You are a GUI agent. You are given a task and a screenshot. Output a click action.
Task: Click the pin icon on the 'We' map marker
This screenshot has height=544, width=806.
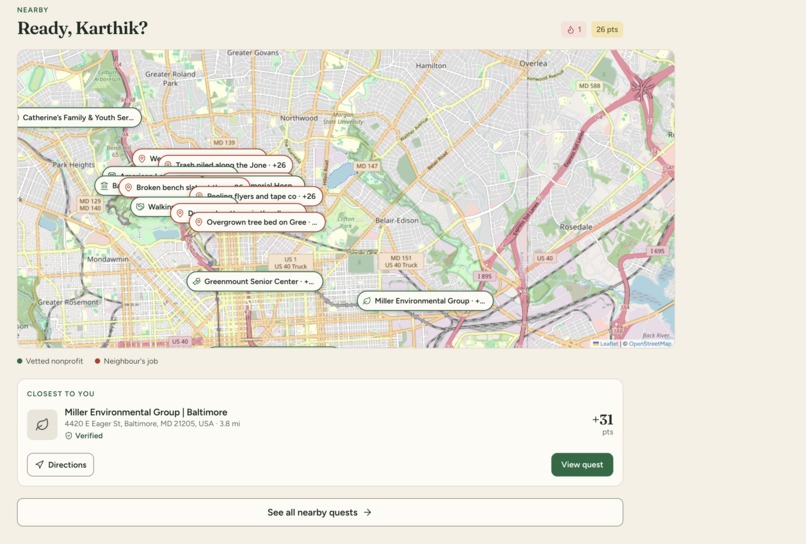pos(142,159)
